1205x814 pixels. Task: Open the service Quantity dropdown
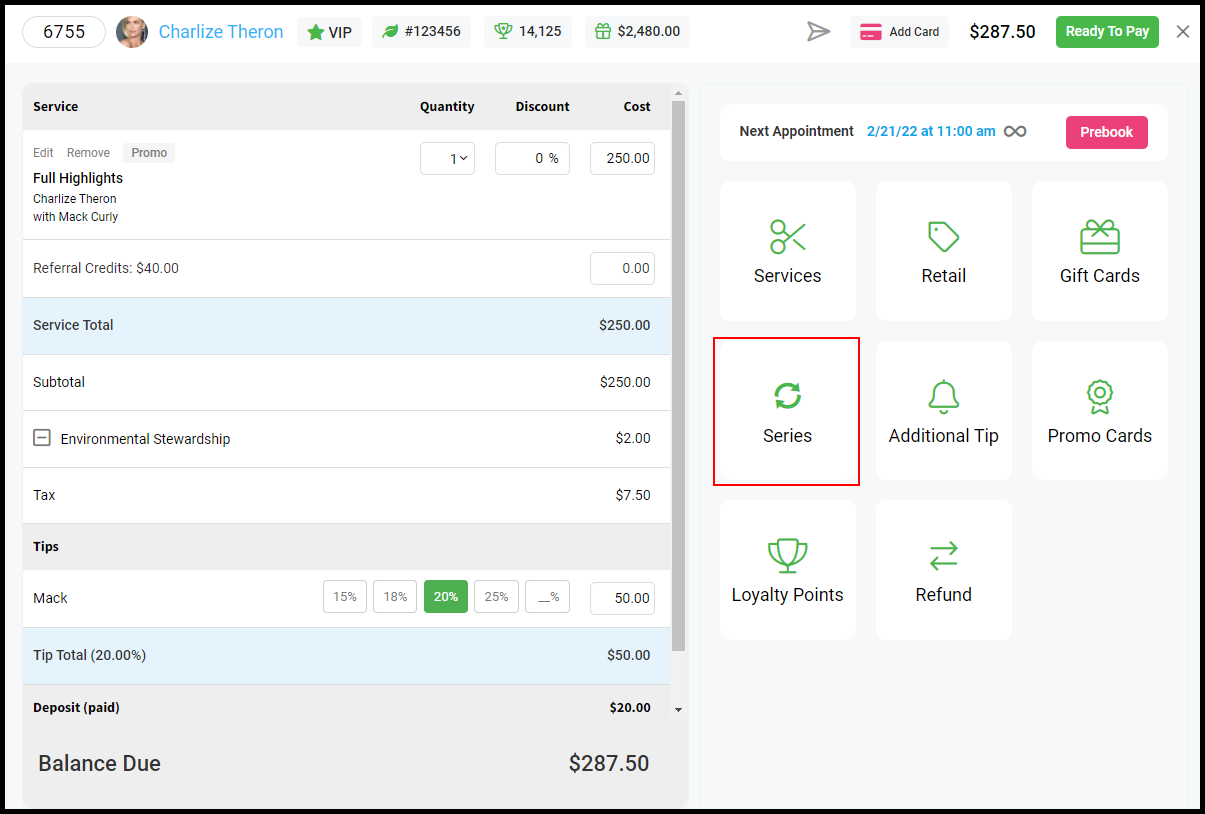coord(447,159)
